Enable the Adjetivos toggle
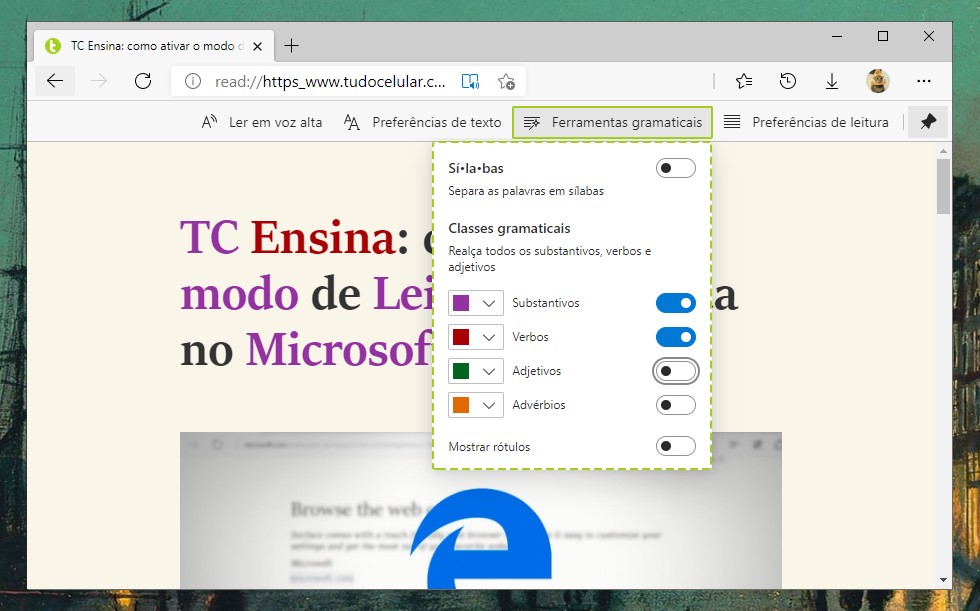The height and width of the screenshot is (611, 980). (676, 371)
